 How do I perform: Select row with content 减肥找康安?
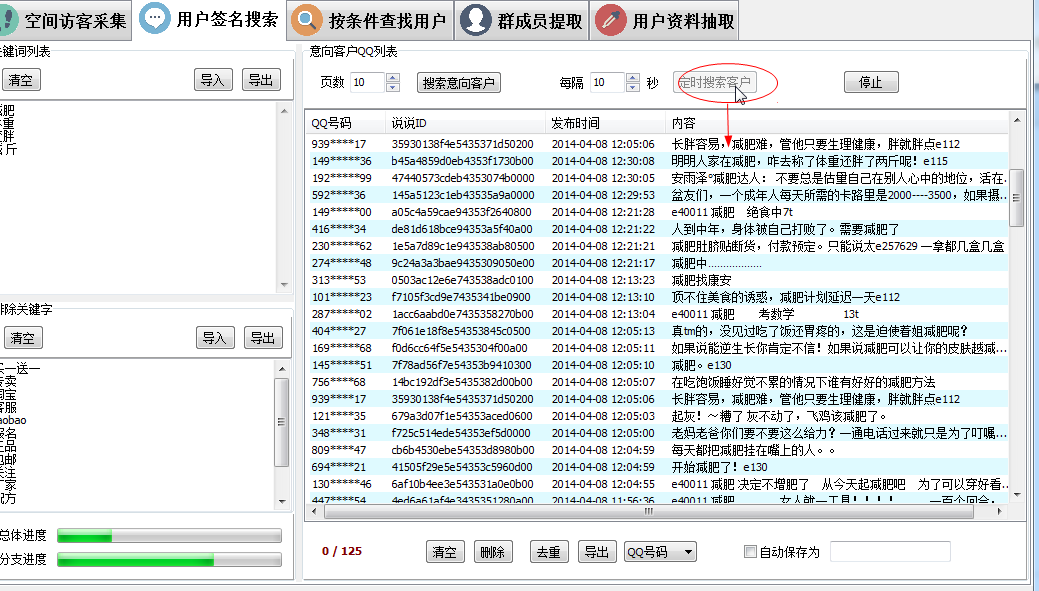tap(659, 280)
